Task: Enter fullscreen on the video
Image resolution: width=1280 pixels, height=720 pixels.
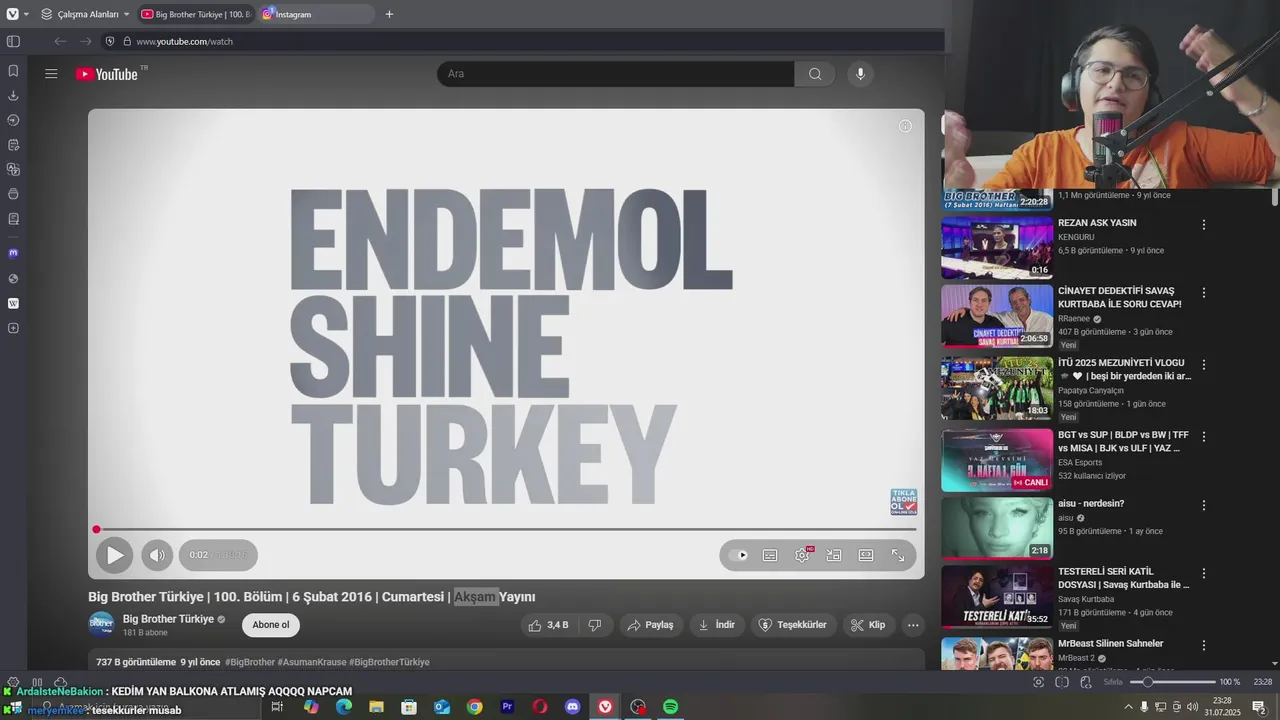Action: point(898,555)
